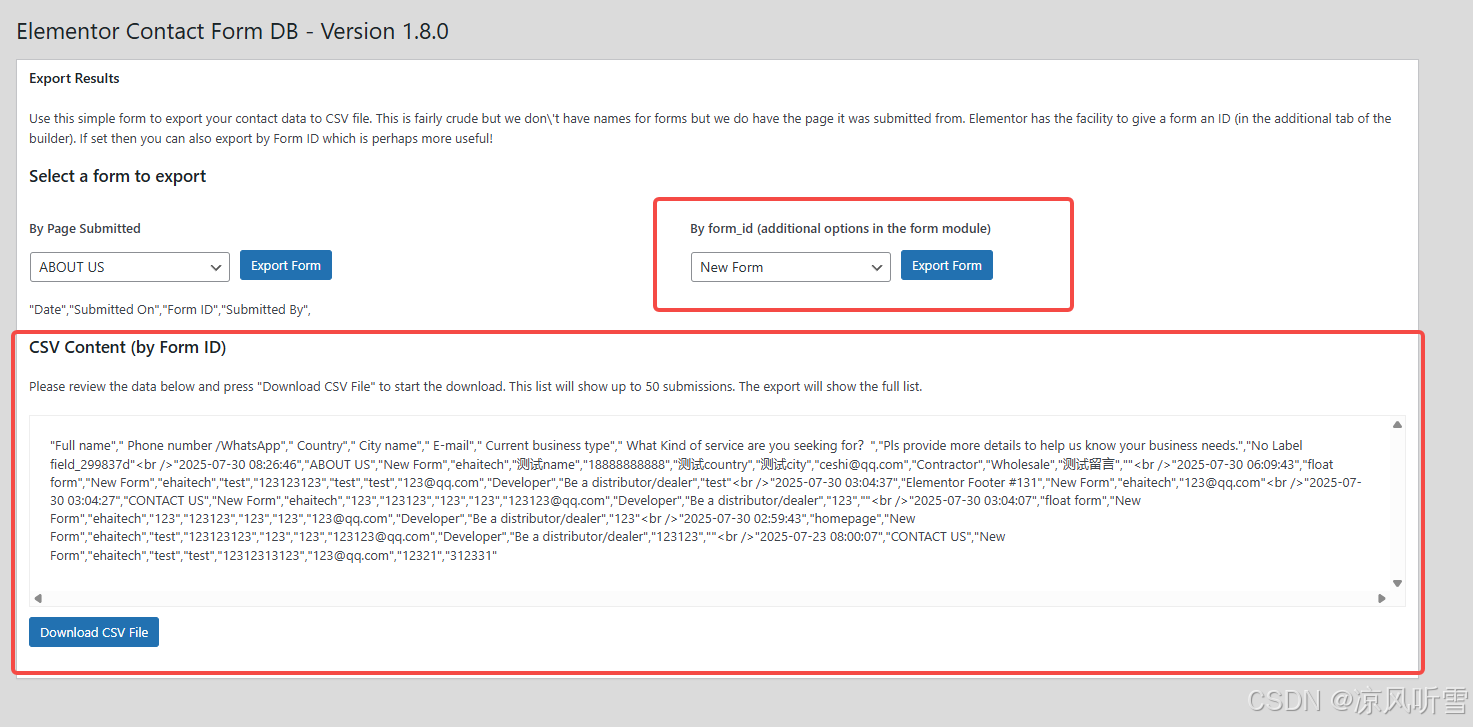Click the CSV Content (by Form ID) heading
Viewport: 1473px width, 727px height.
[128, 347]
